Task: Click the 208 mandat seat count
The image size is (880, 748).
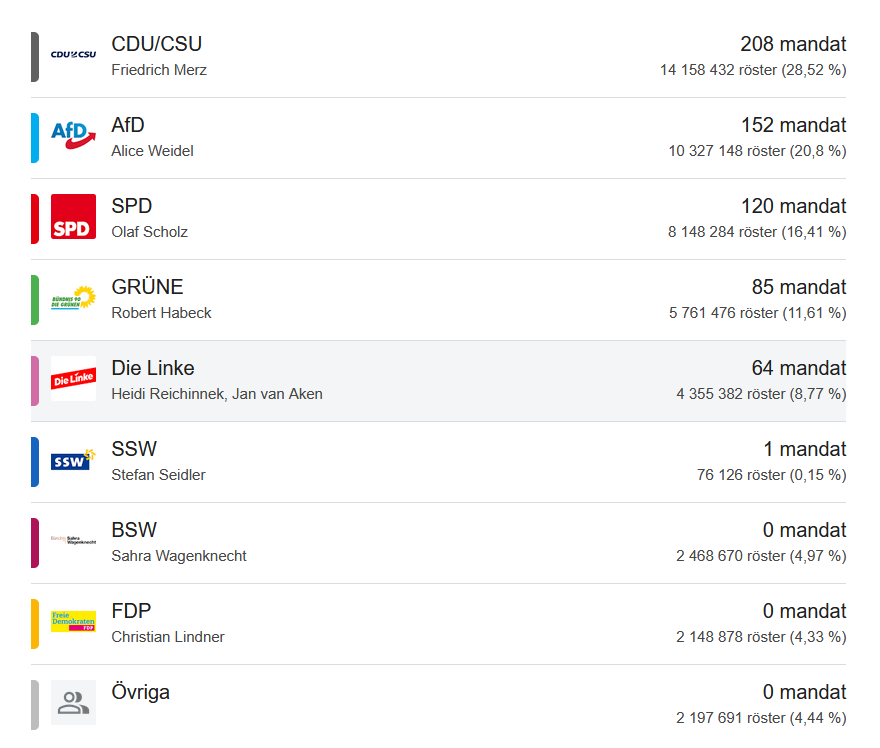Action: click(793, 44)
